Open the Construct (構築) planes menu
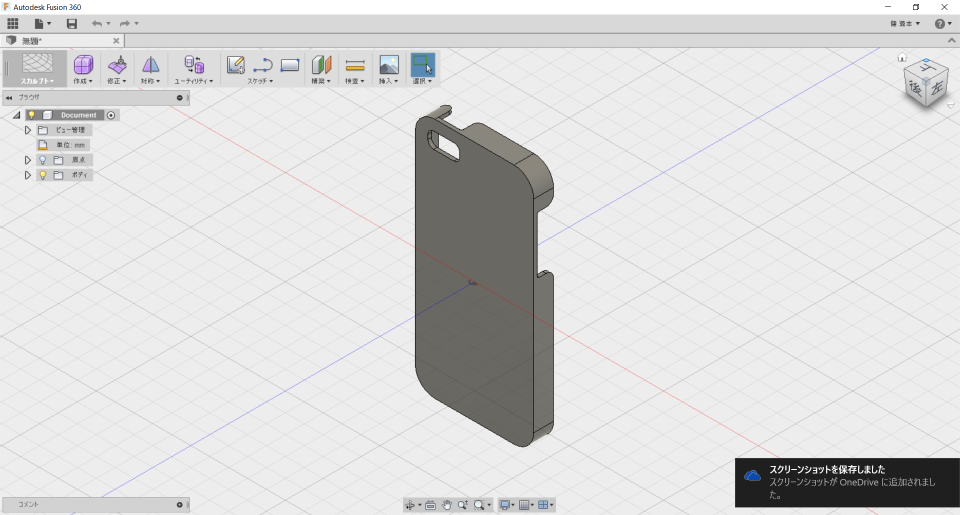 pos(321,69)
